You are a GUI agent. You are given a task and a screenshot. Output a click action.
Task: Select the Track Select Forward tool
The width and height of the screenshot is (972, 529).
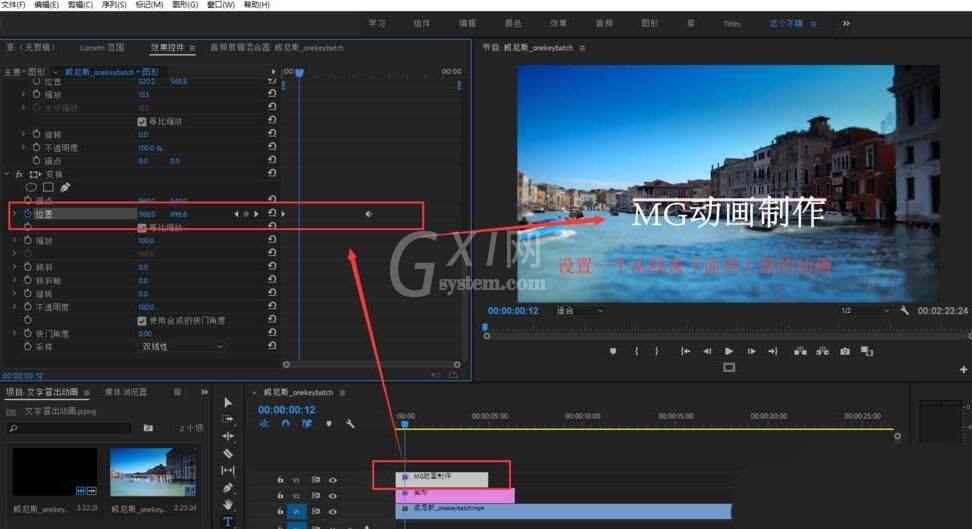(x=228, y=419)
